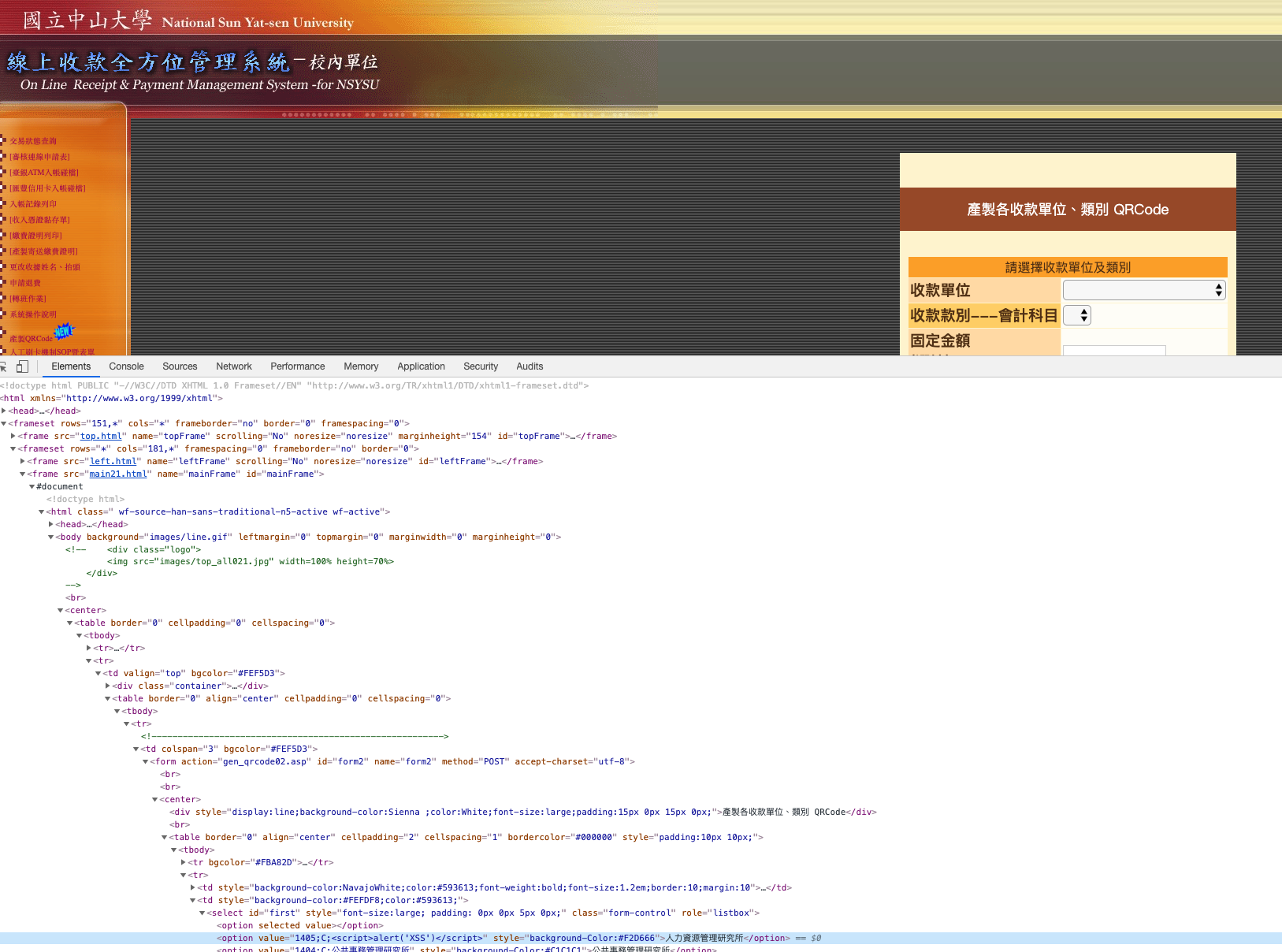Open 產製QRCode link in left menu

31,339
